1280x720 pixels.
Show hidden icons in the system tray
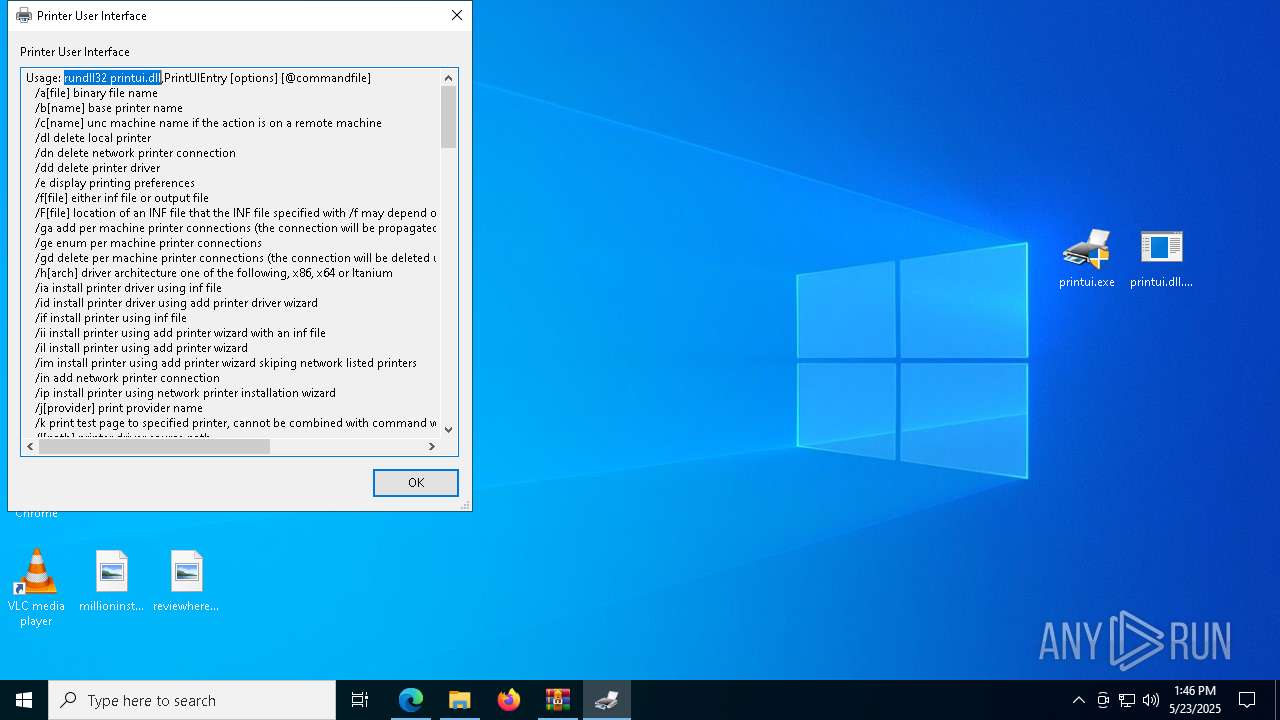pos(1078,700)
